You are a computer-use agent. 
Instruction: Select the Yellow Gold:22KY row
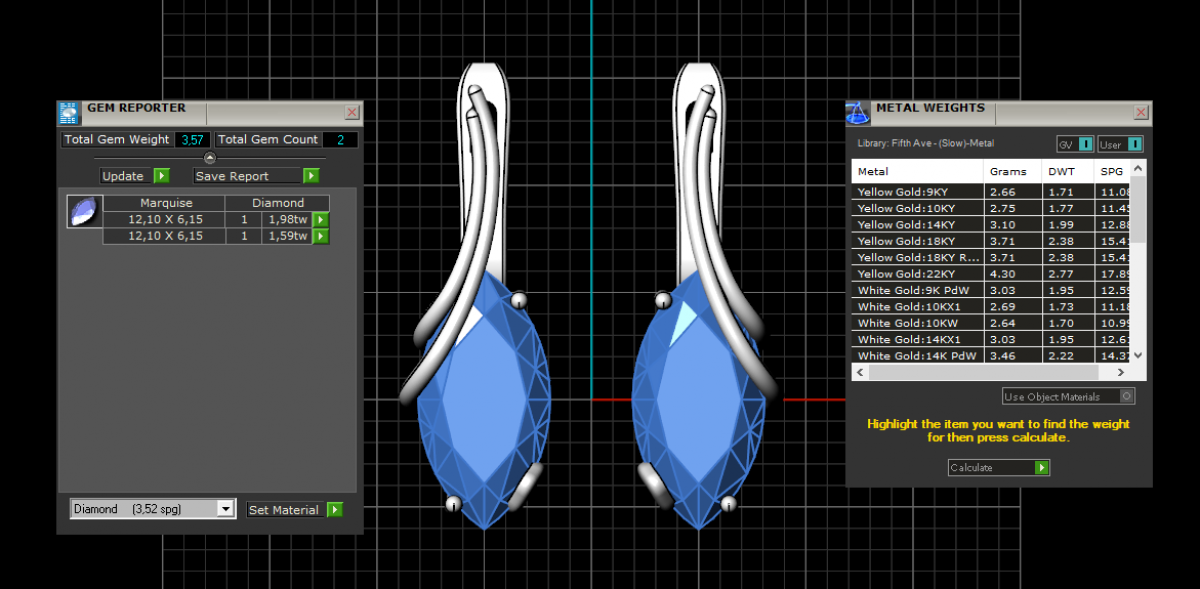coord(992,273)
